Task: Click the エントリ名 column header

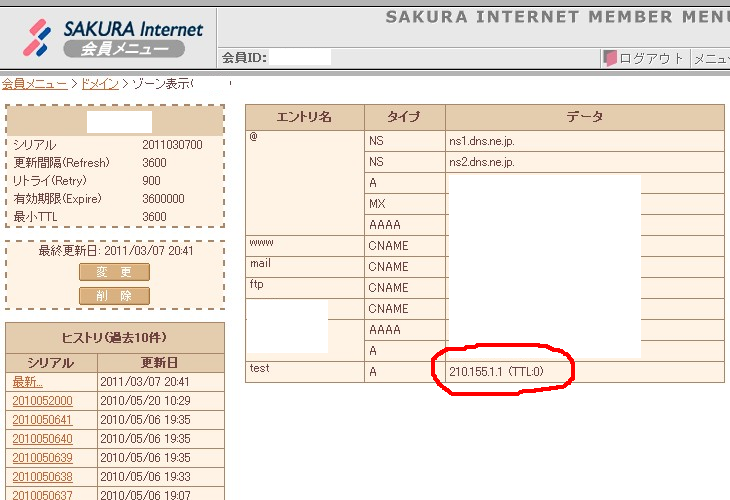Action: tap(304, 117)
